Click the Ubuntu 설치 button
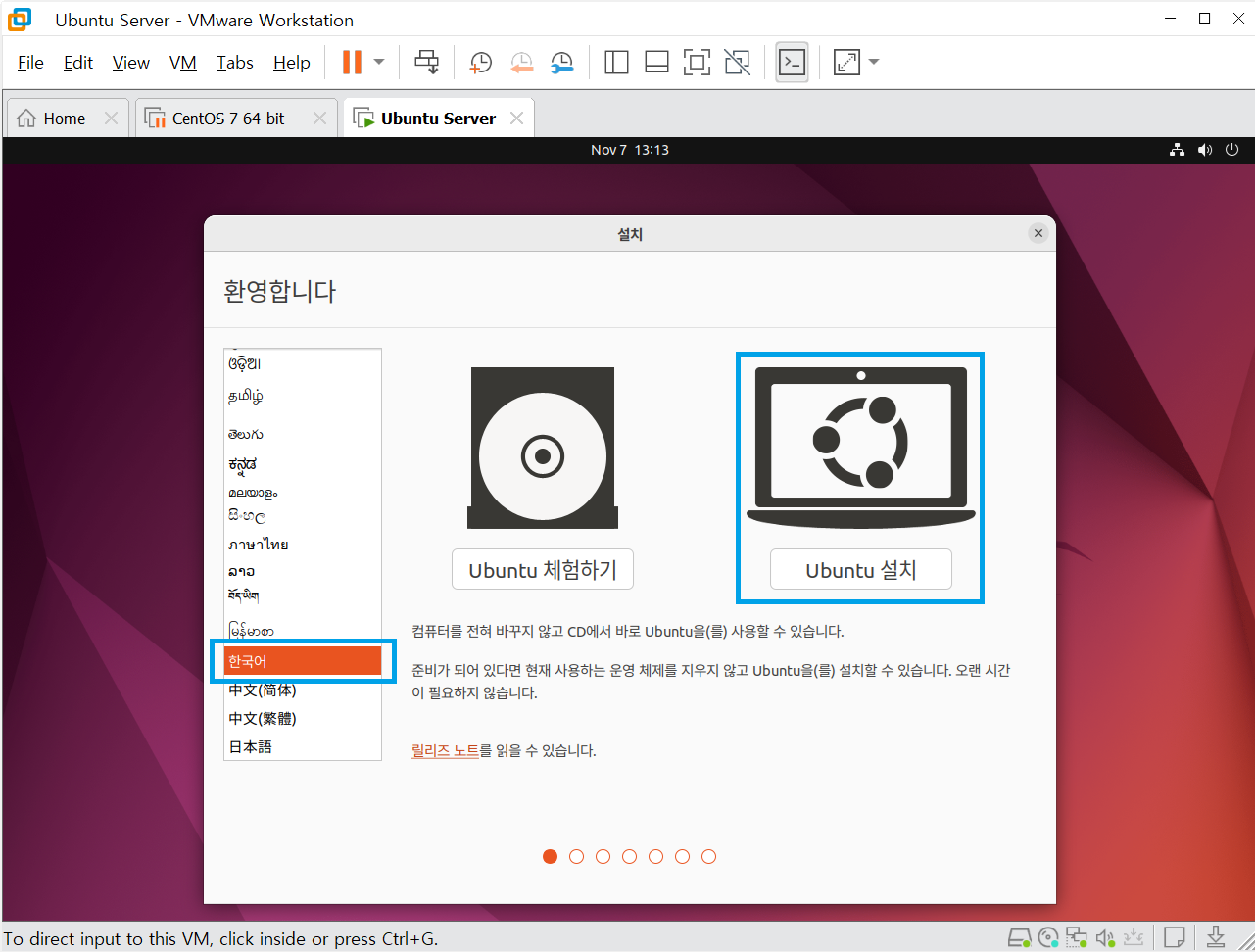The height and width of the screenshot is (952, 1255). (861, 570)
